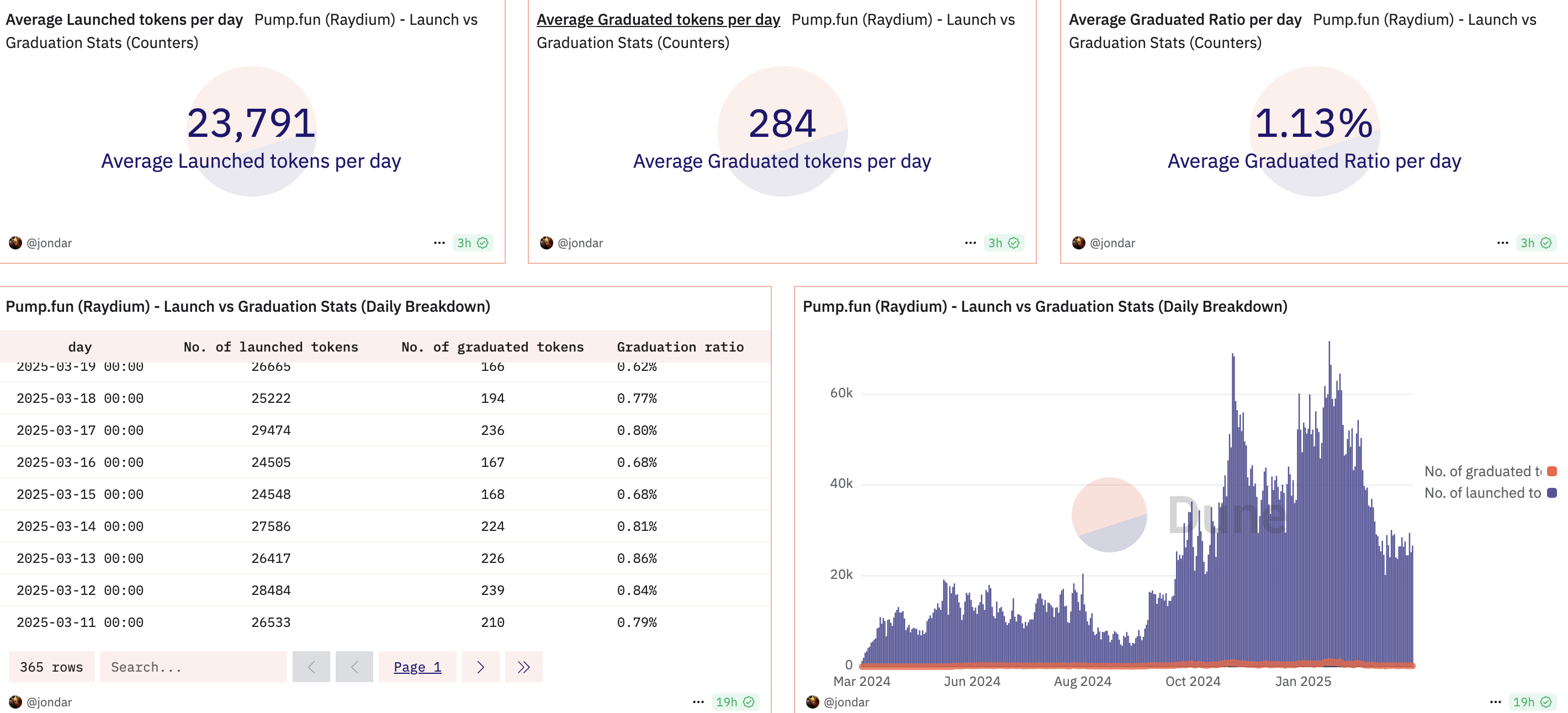
Task: Click 3h refresh badge on Average Launched card
Action: [473, 243]
